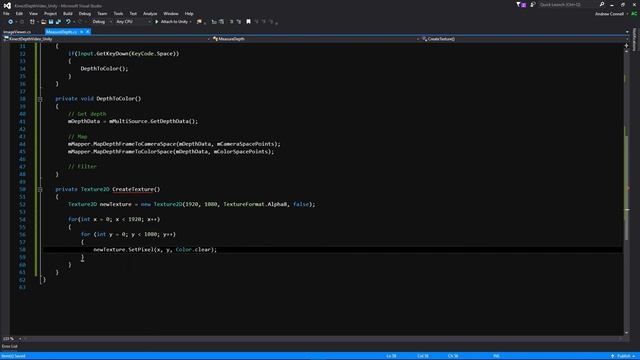Toggle the bookmark toolbar icon
Screen dimensions: 640x360
[248, 22]
